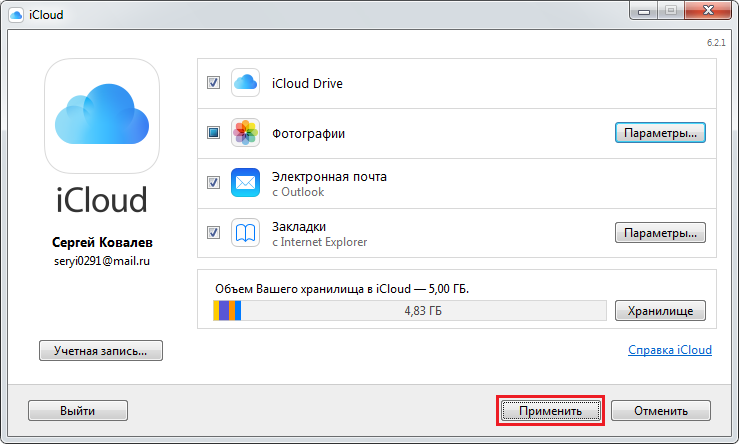Open the Справка iCloud help link
Screen dimensions: 739x444
(670, 350)
